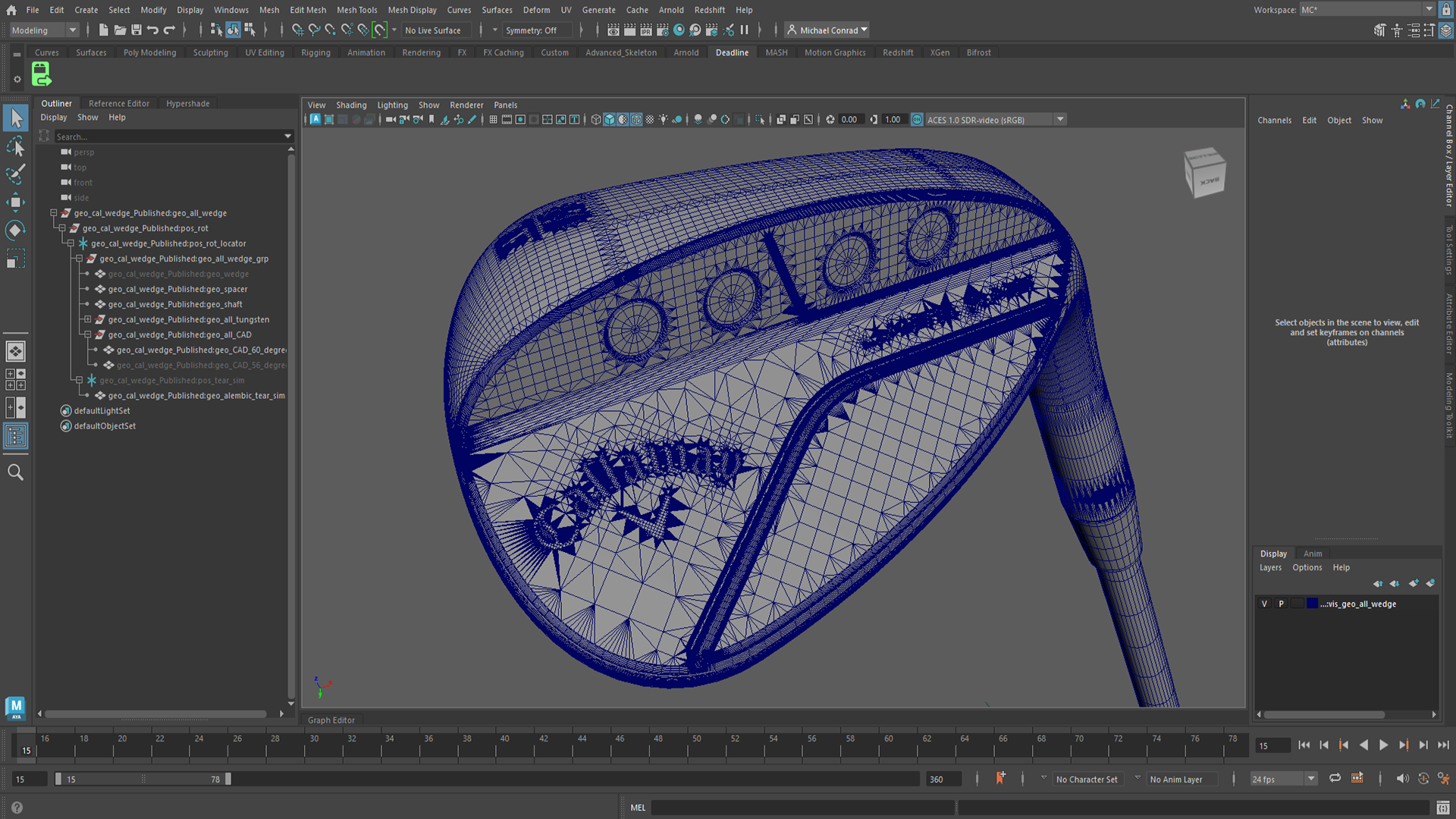Select geo_shaft in the outliner

pyautogui.click(x=175, y=304)
